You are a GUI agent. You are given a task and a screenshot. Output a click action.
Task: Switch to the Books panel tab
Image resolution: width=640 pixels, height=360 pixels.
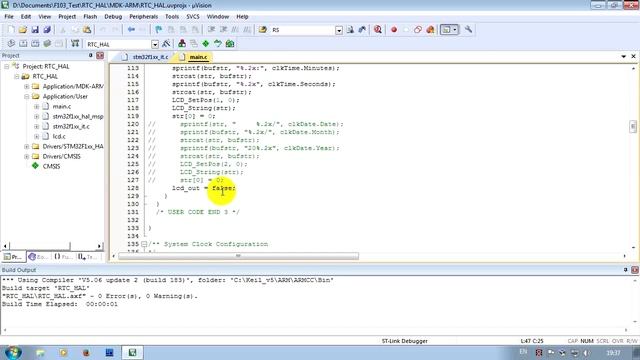pyautogui.click(x=38, y=257)
